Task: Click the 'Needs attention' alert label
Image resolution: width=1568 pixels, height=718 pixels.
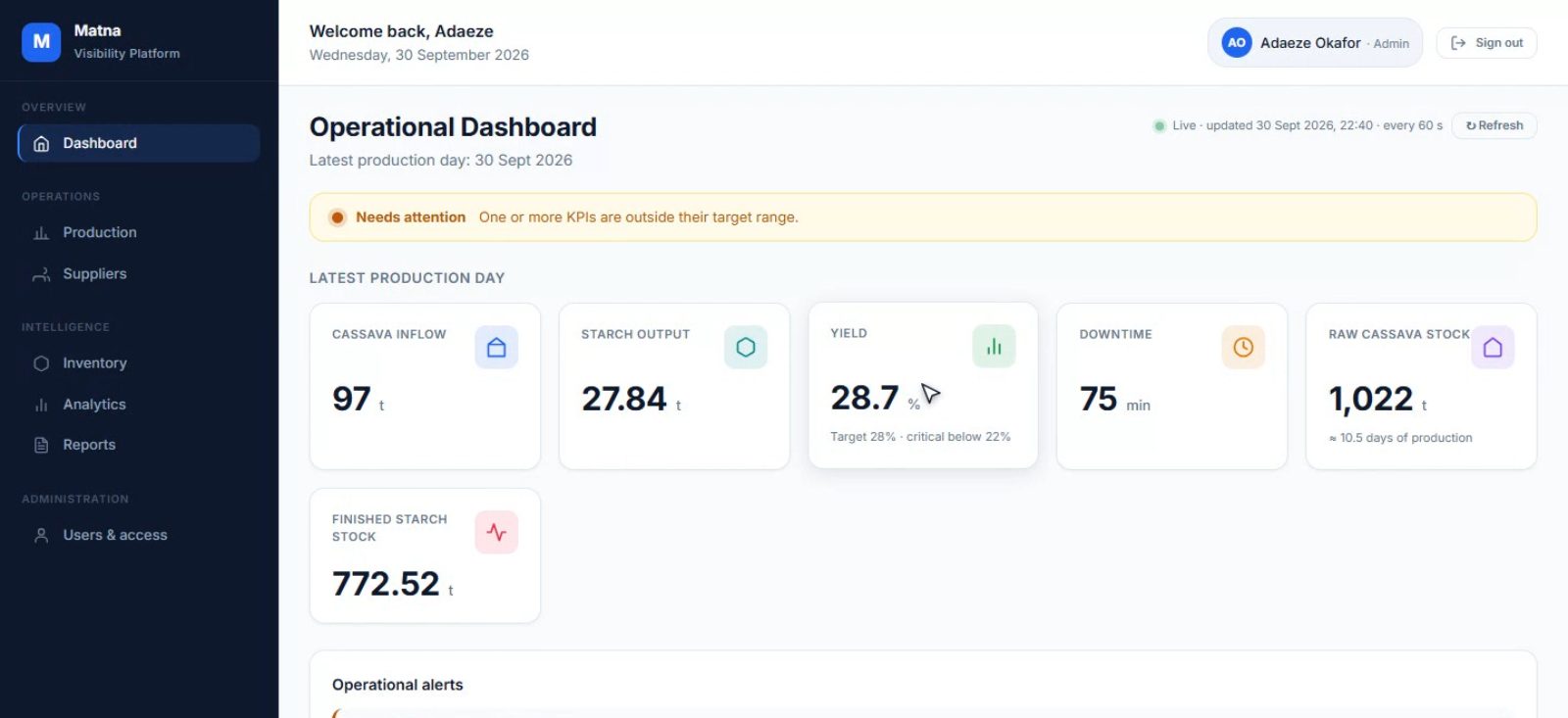Action: [x=411, y=217]
